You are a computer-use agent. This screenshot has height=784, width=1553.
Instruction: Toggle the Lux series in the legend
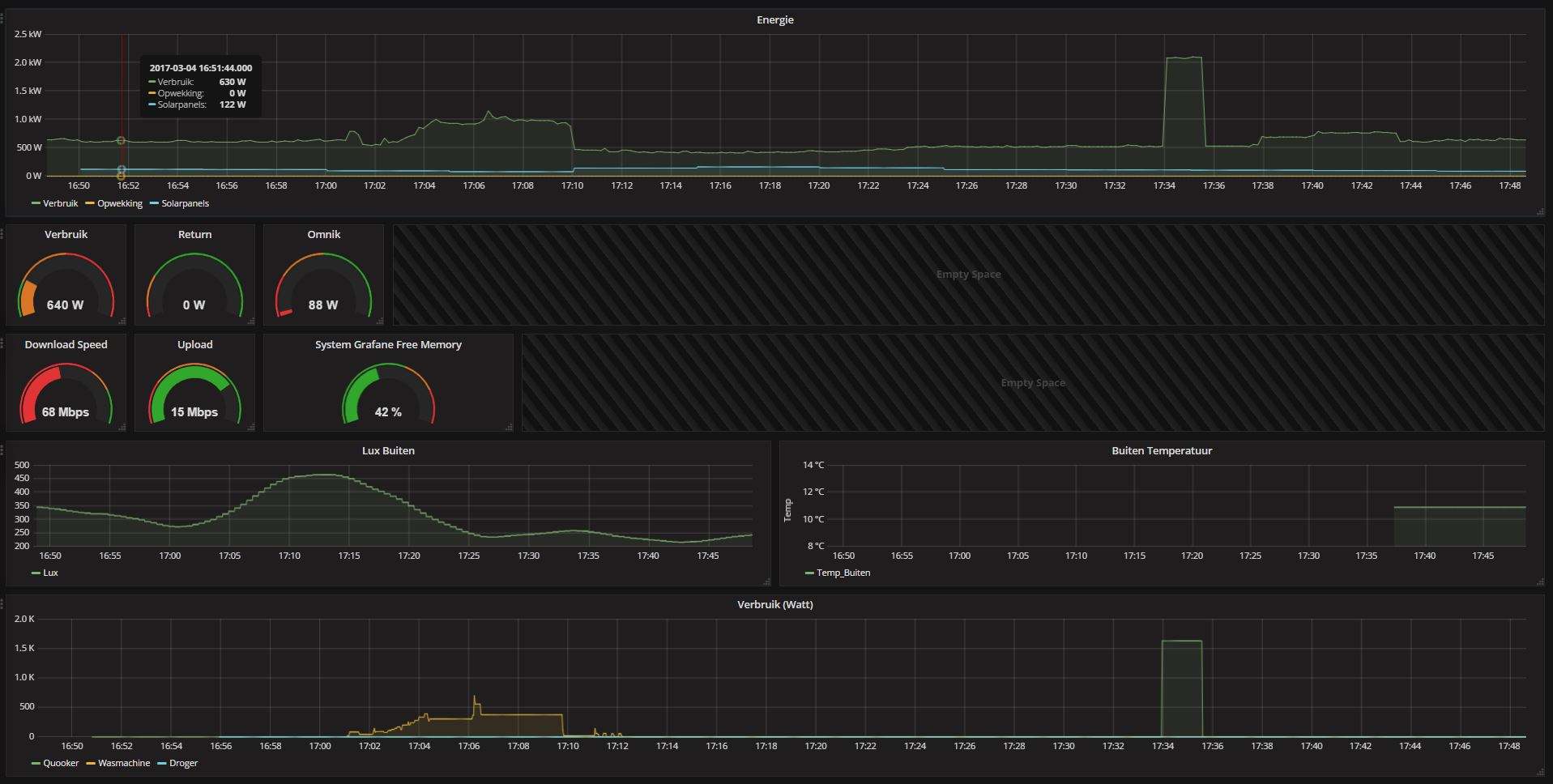pos(50,573)
